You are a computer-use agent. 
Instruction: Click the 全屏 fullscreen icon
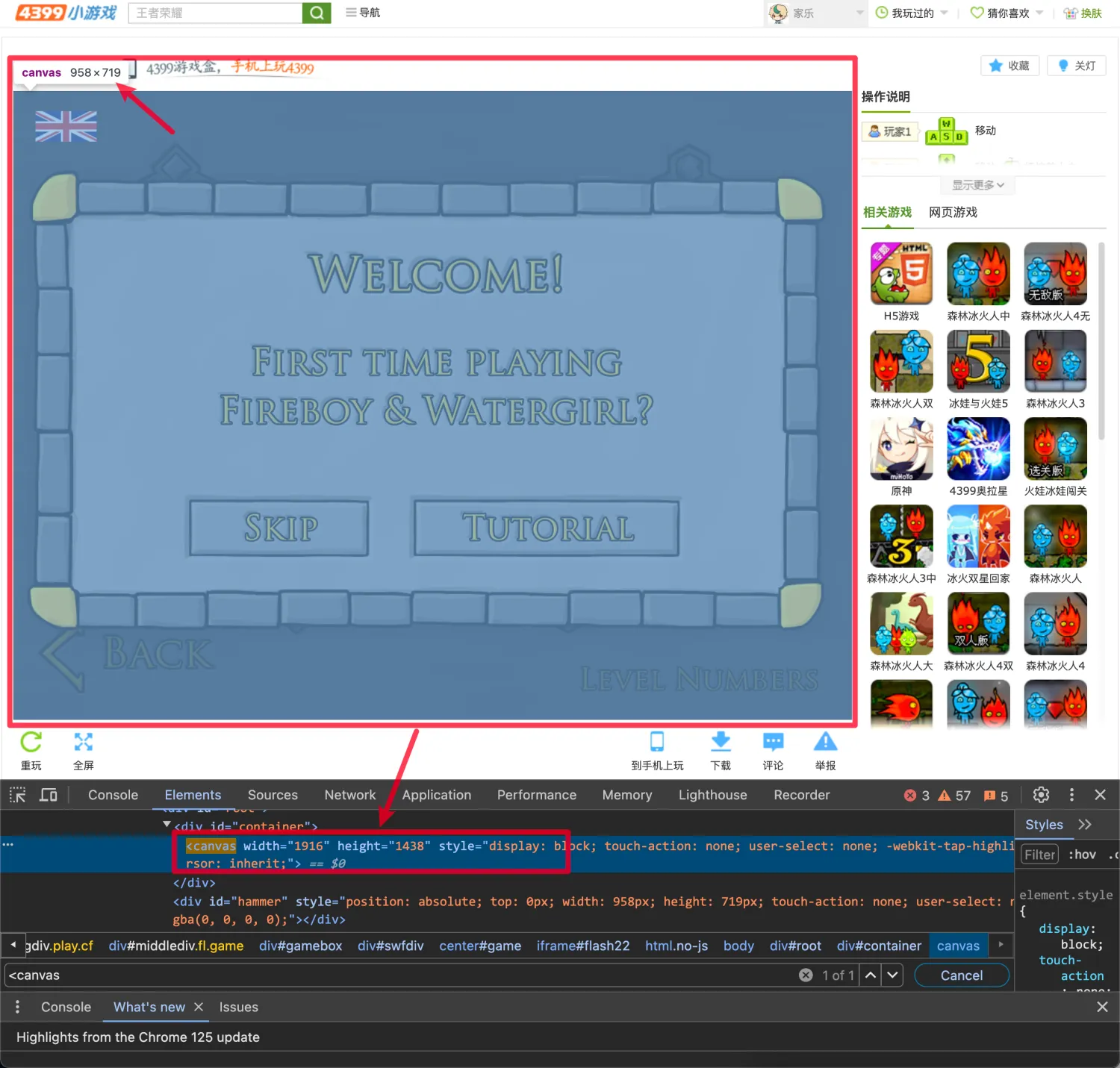click(x=83, y=742)
